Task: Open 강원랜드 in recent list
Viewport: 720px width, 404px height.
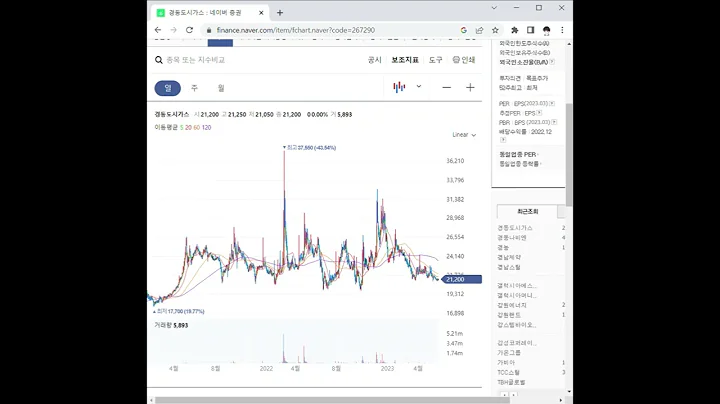Action: [x=509, y=315]
